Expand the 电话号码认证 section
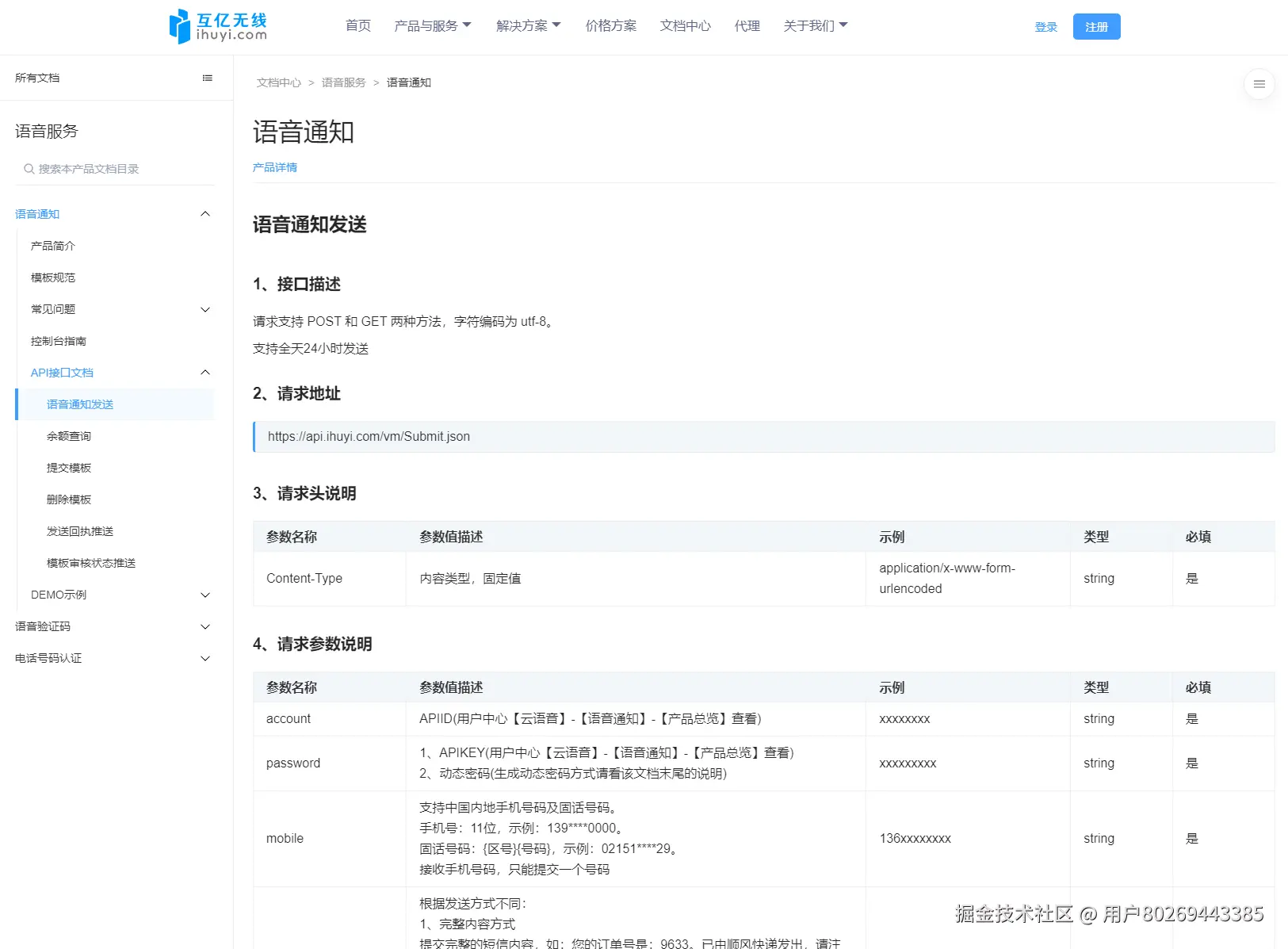This screenshot has height=949, width=1288. 115,658
